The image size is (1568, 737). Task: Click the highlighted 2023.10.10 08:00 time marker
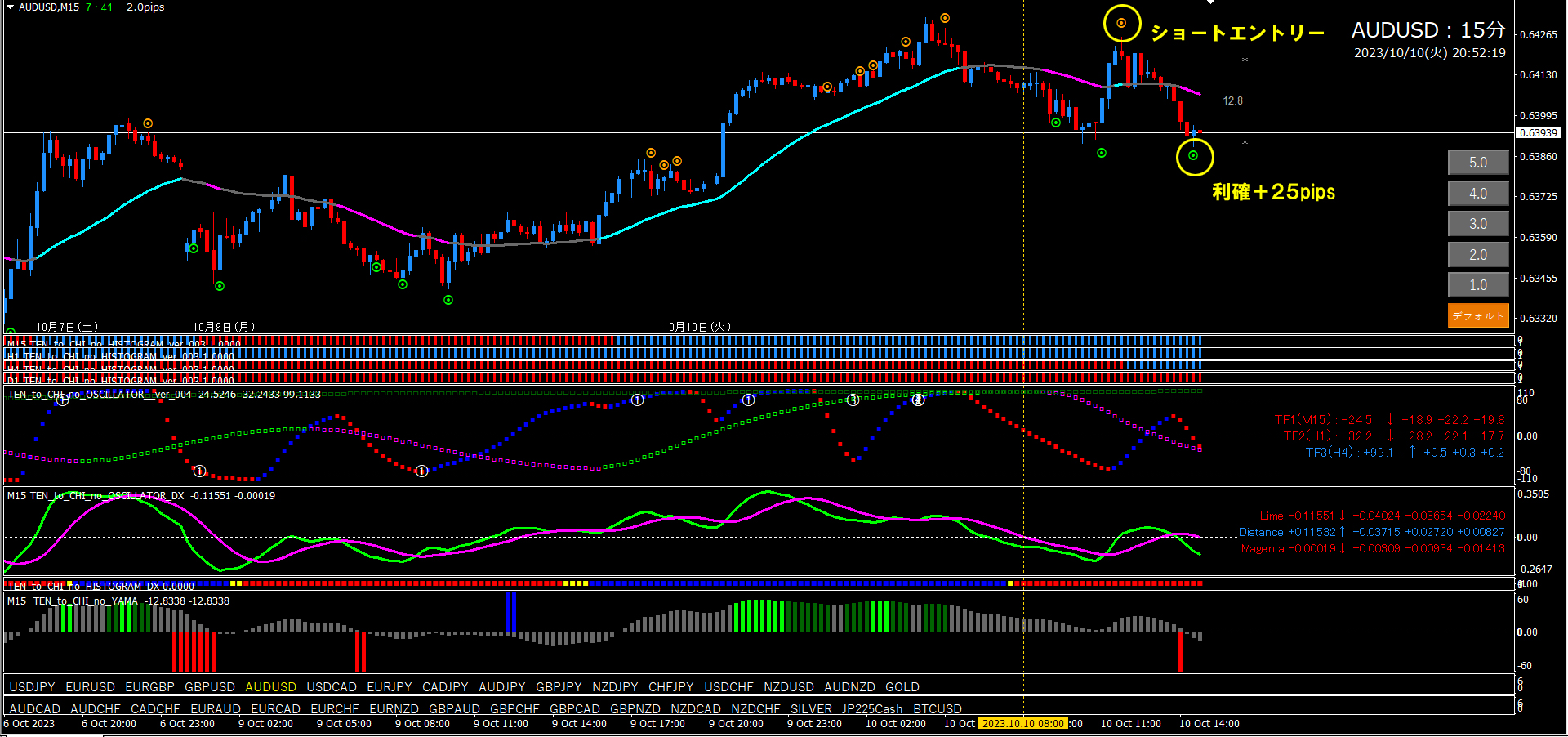point(1023,723)
